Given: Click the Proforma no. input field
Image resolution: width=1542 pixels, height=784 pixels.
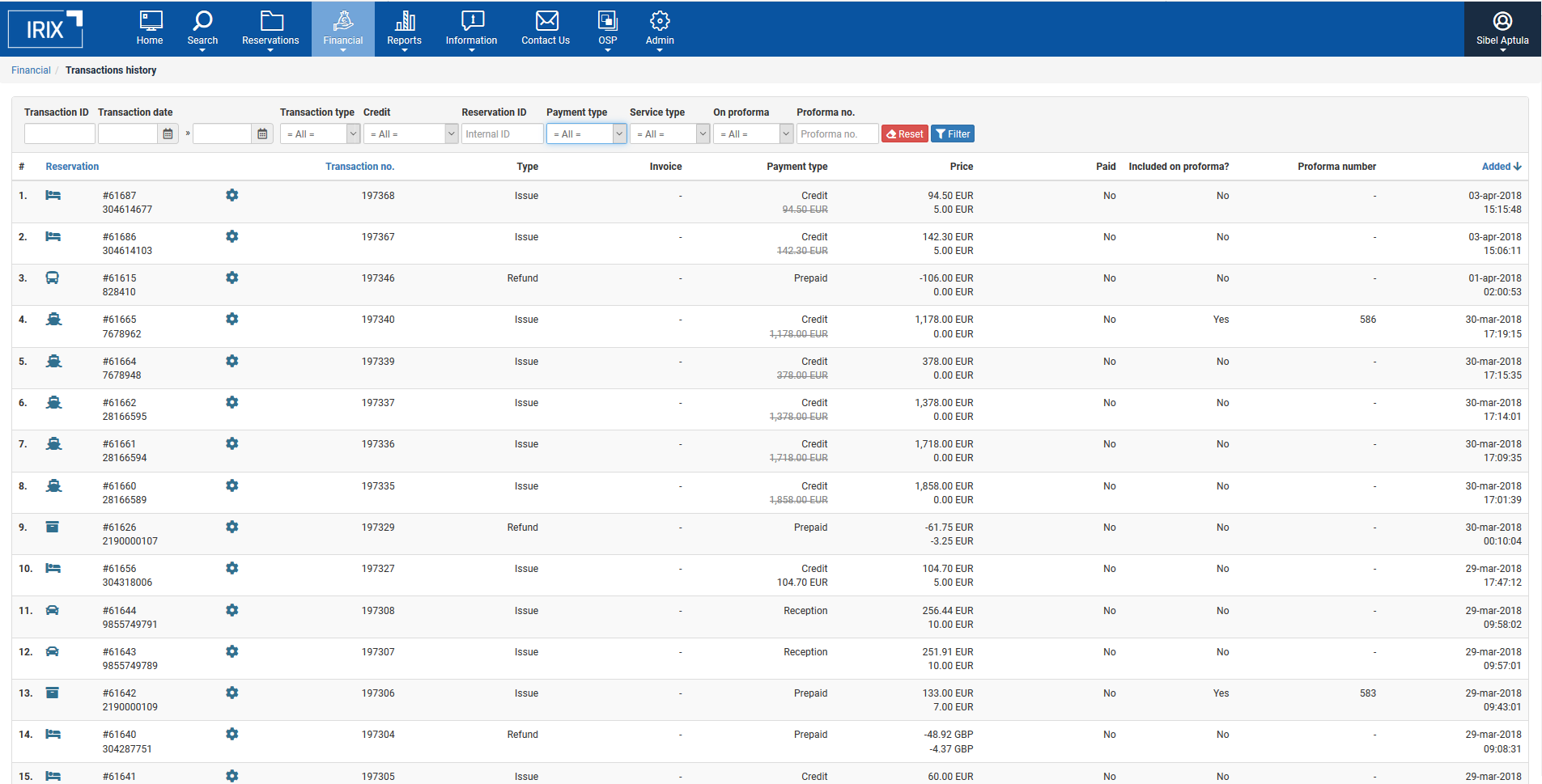Looking at the screenshot, I should (x=837, y=134).
